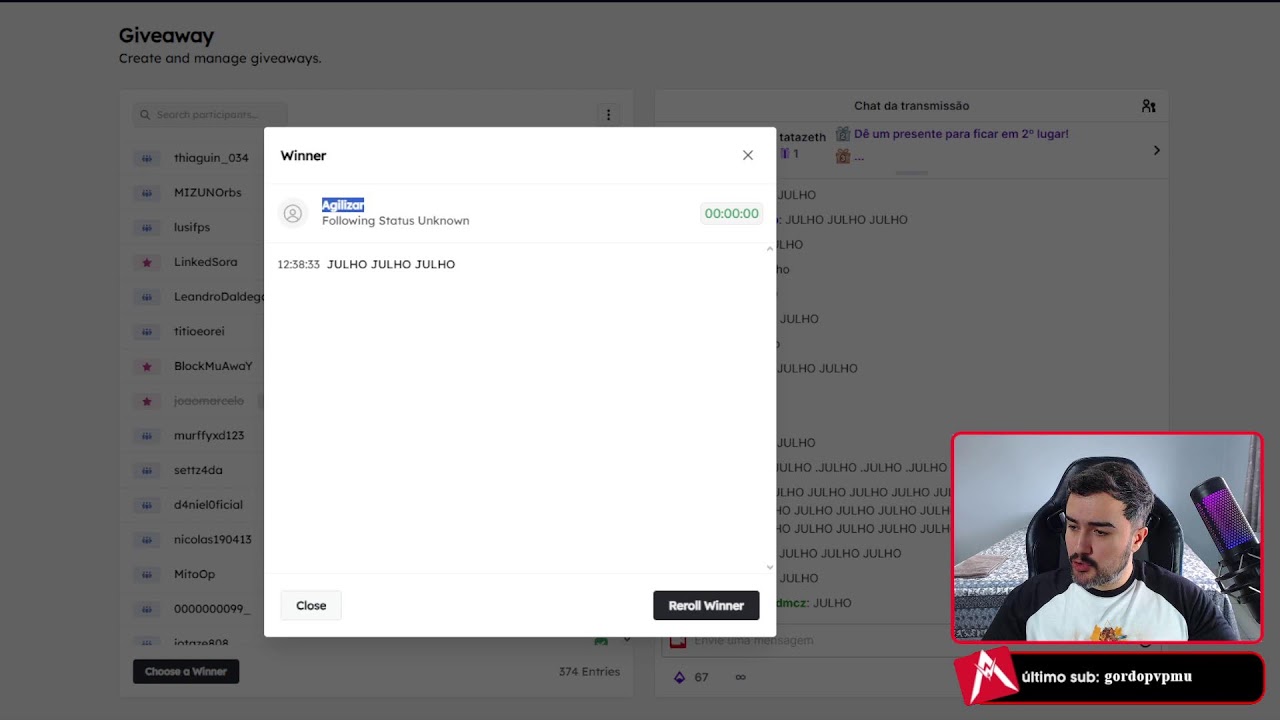The height and width of the screenshot is (720, 1280).
Task: Click the Search participants field
Action: (x=210, y=114)
